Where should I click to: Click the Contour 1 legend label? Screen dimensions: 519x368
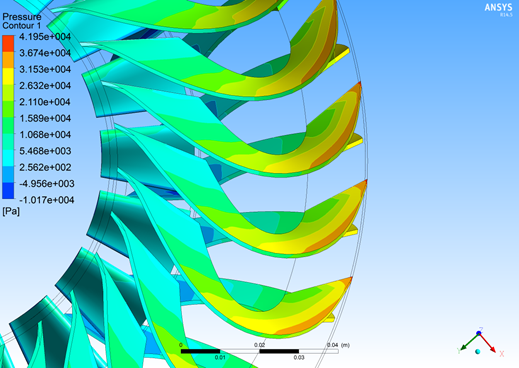[x=21, y=26]
